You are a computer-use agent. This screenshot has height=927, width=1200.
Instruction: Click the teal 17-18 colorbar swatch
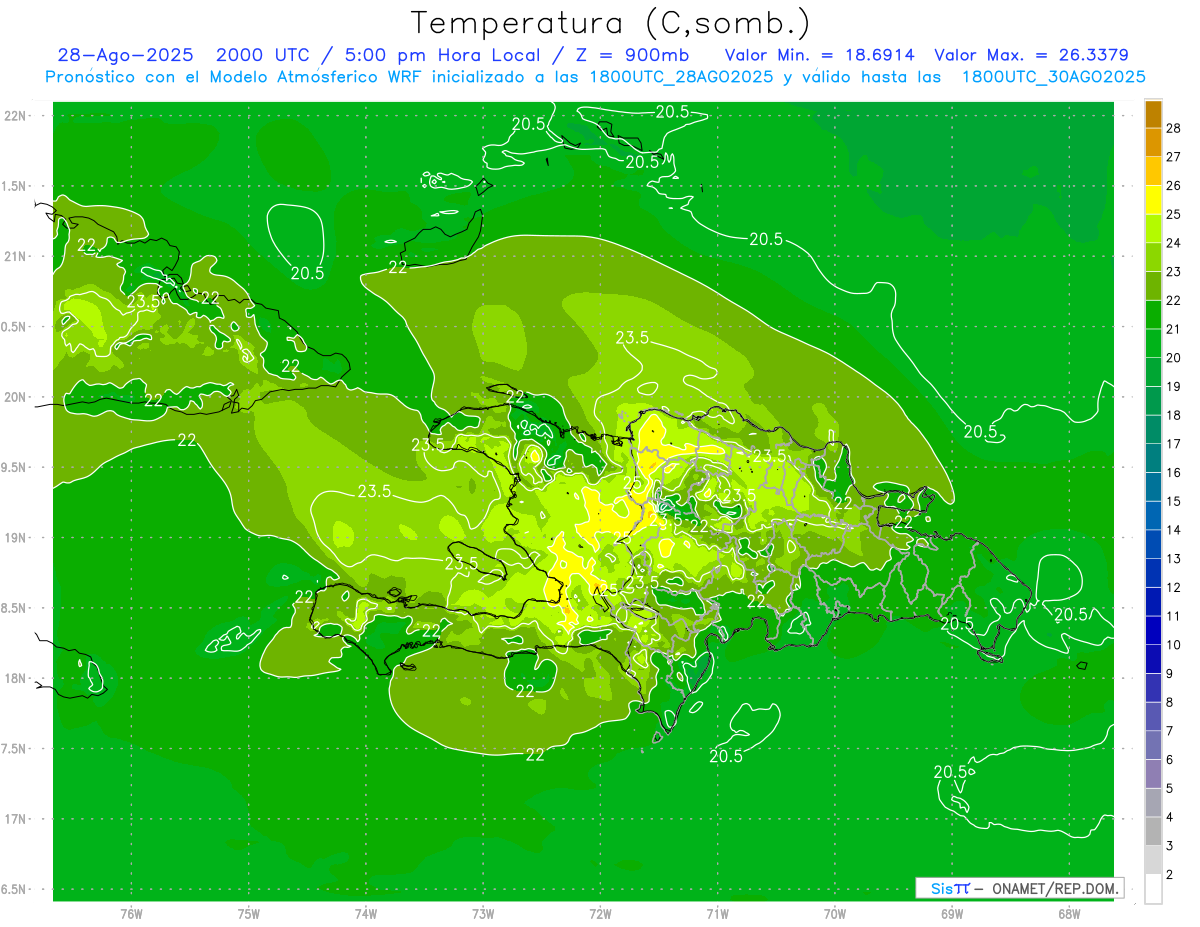tap(1153, 429)
